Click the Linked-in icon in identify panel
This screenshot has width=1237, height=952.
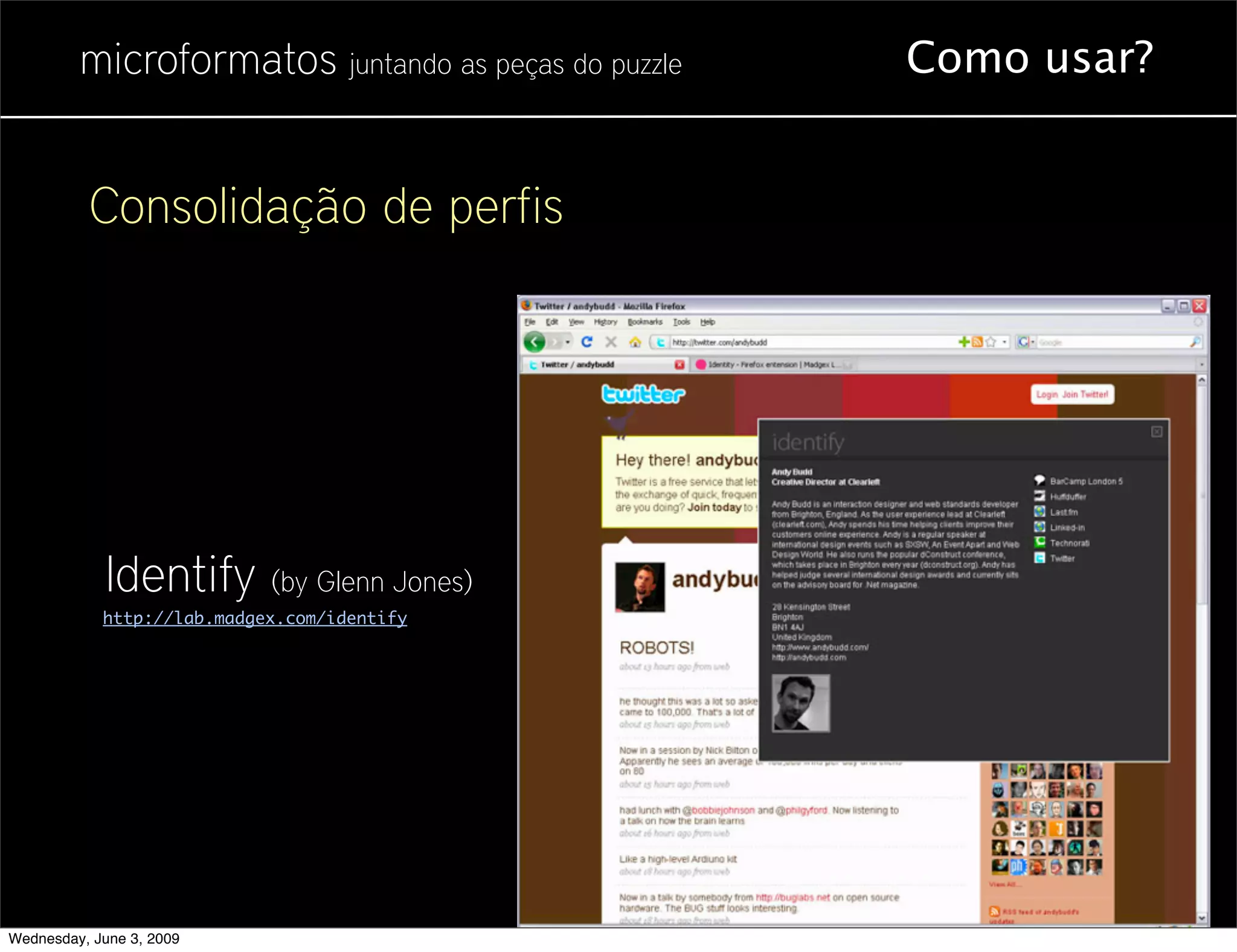pos(1039,527)
